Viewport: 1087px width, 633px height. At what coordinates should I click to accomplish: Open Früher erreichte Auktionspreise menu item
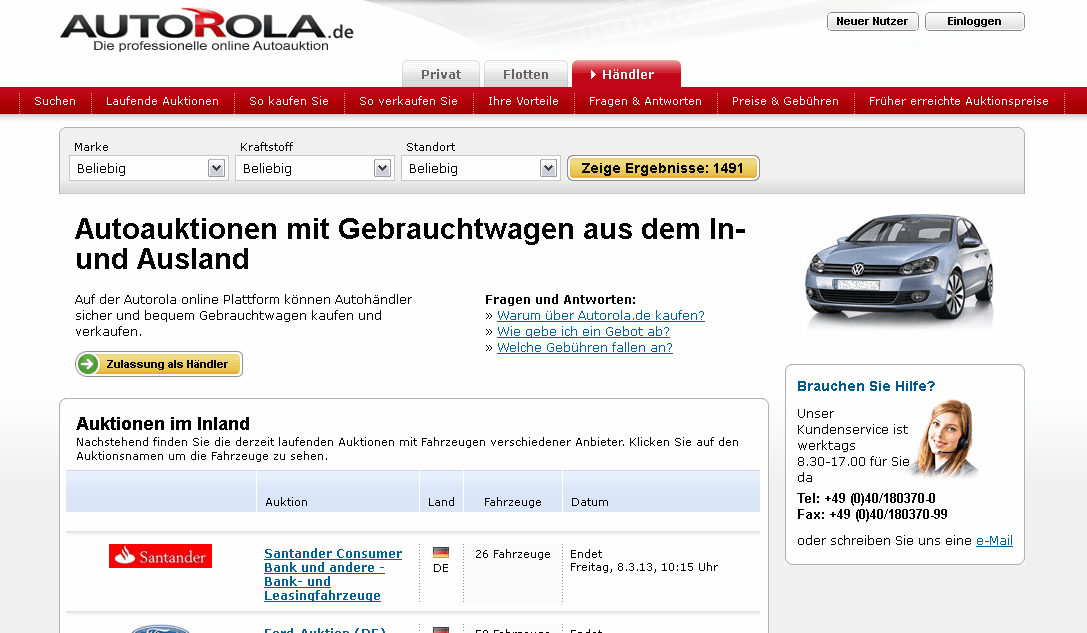tap(959, 101)
